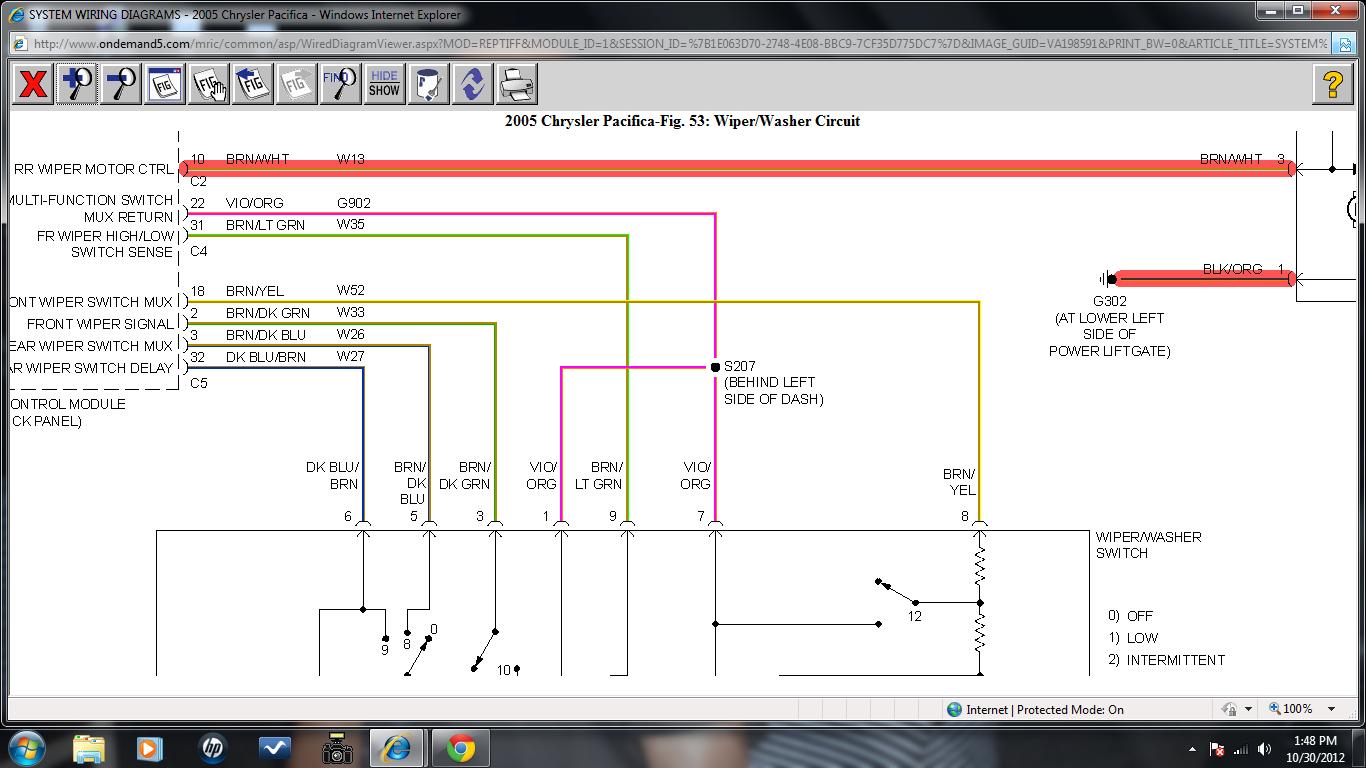Select the FIG hand pan tool
The width and height of the screenshot is (1366, 768).
[x=208, y=84]
